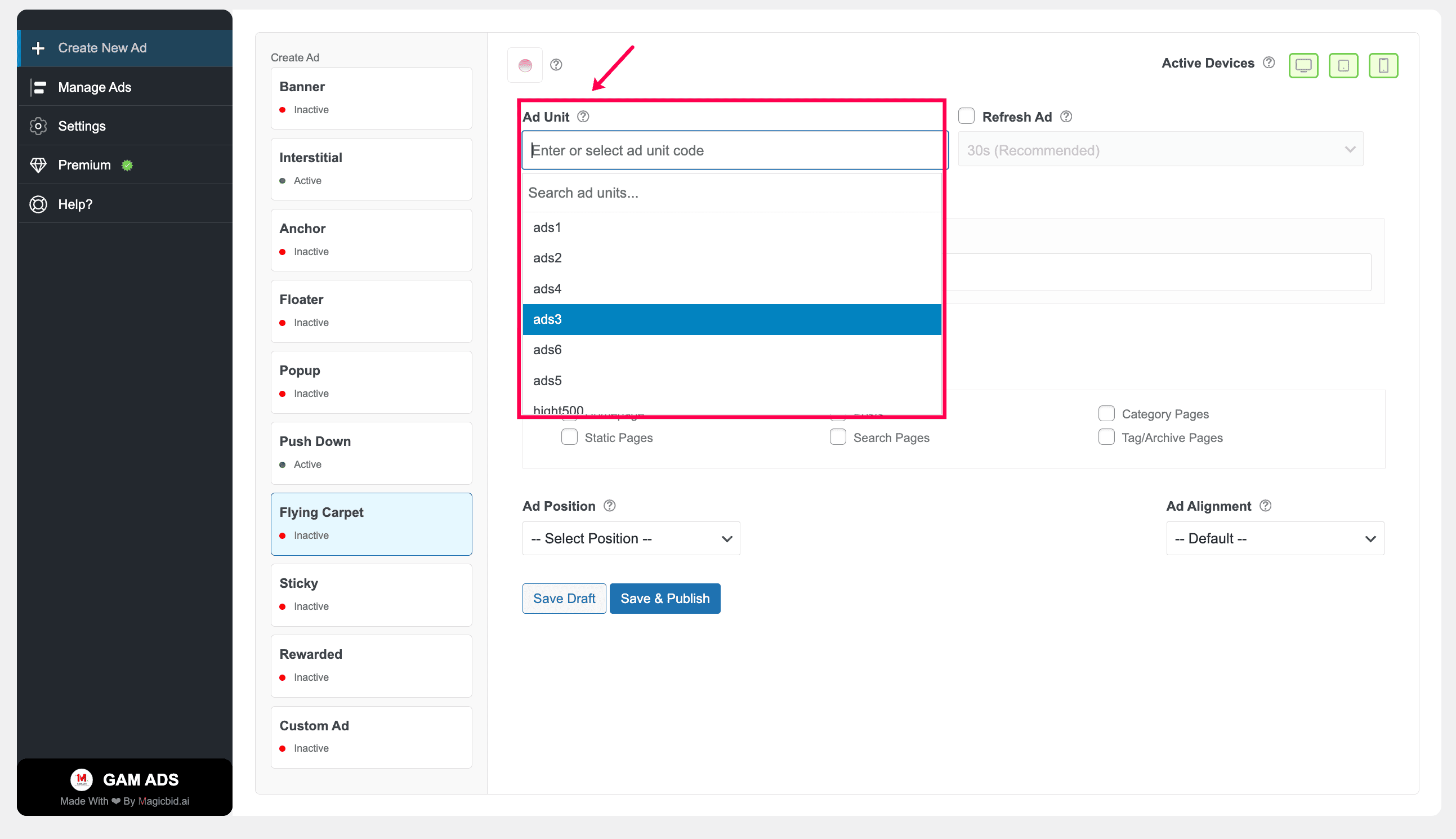Viewport: 1456px width, 839px height.
Task: Select ads3 from the ad unit list
Action: point(732,319)
